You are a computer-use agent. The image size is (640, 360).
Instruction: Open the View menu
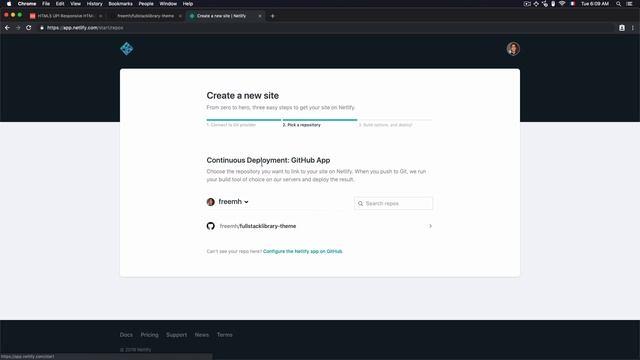76,4
